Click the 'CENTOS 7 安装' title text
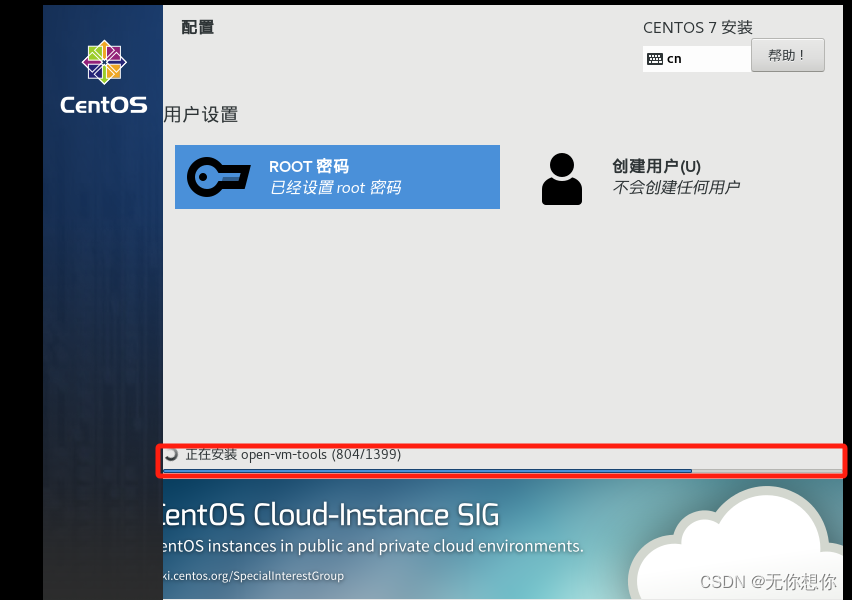Screen dimensions: 852x600 (x=698, y=28)
